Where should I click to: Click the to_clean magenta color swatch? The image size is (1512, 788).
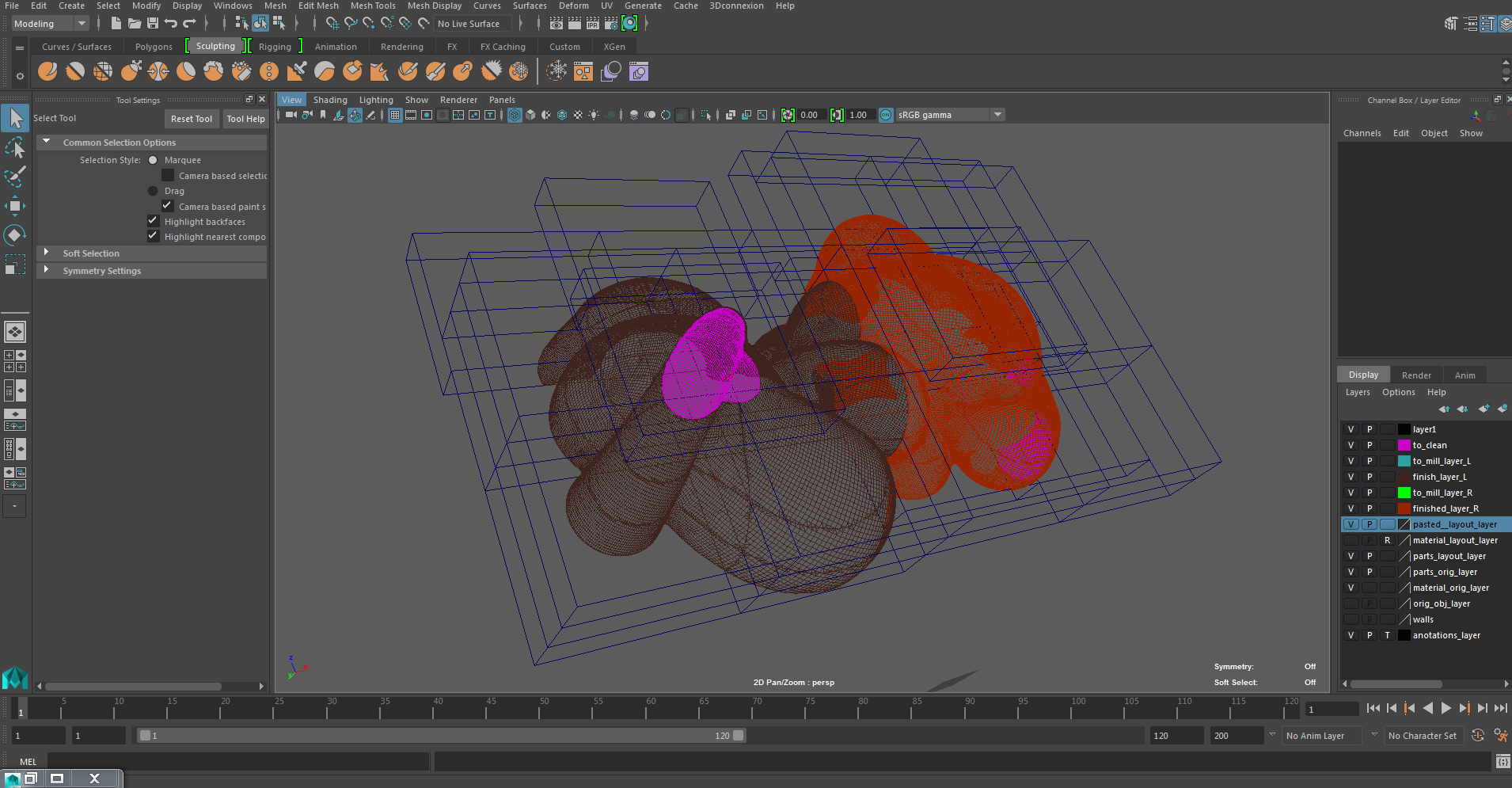(1404, 445)
